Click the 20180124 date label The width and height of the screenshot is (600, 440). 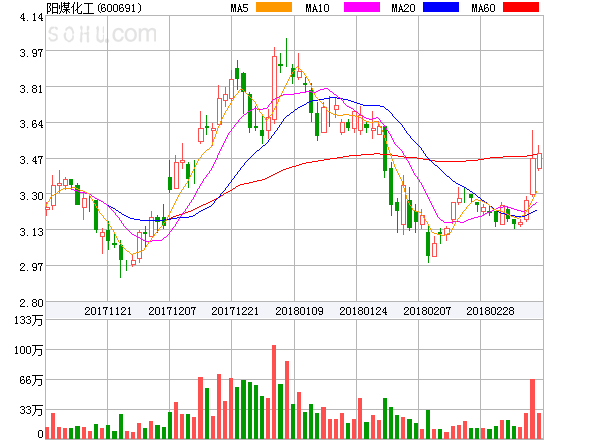363,311
